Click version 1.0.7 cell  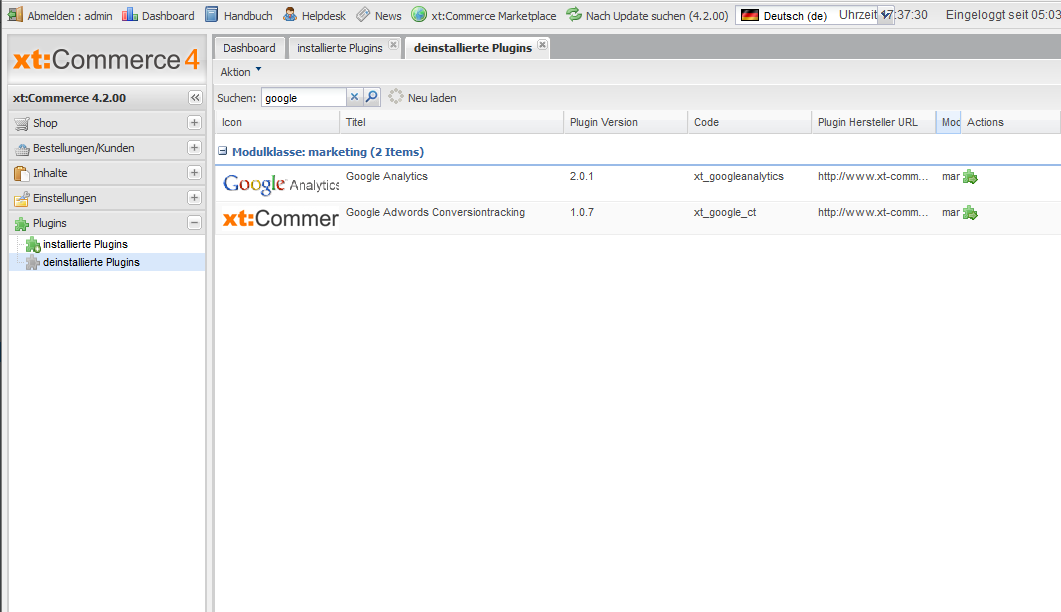[x=581, y=212]
